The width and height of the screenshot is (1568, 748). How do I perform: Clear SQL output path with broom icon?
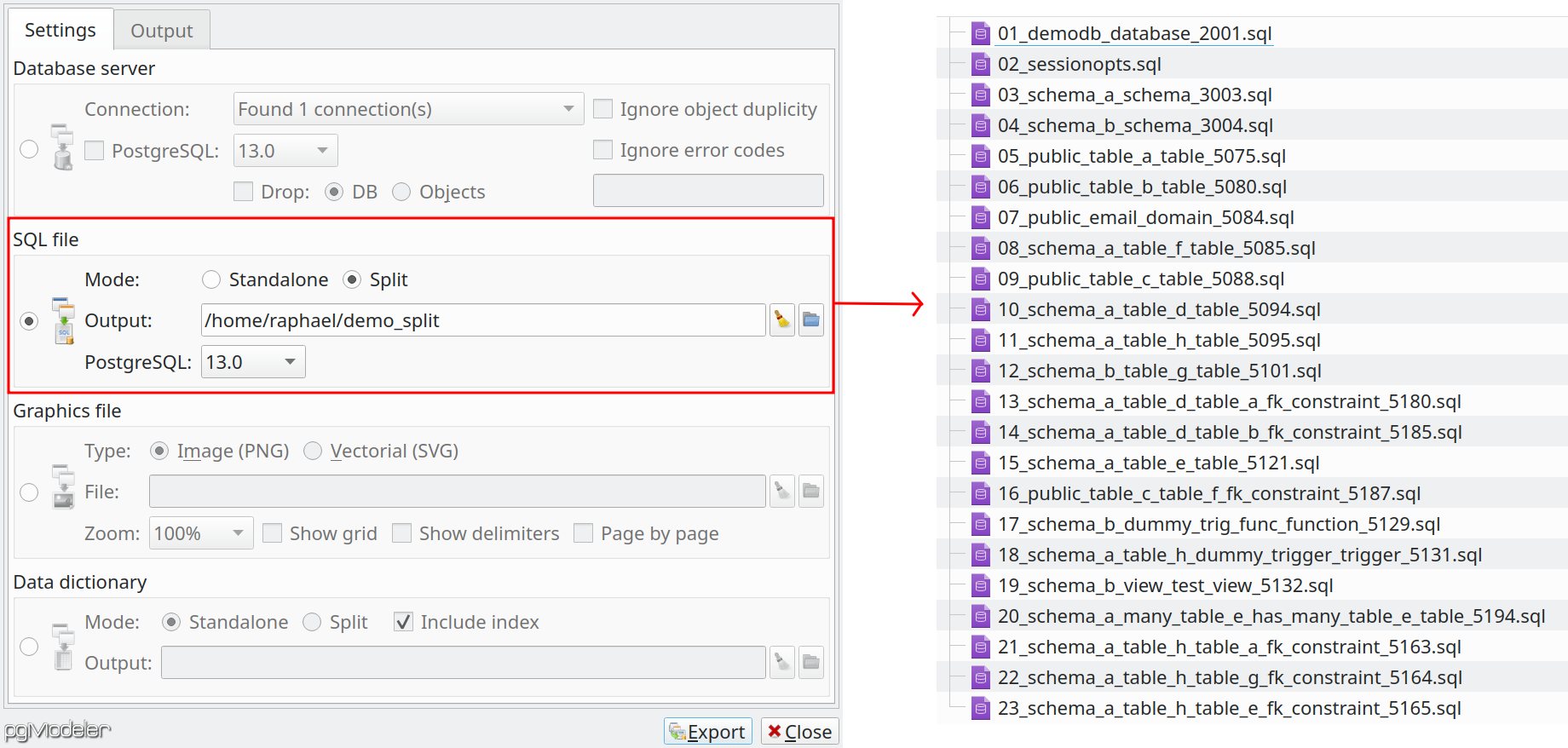(x=782, y=320)
